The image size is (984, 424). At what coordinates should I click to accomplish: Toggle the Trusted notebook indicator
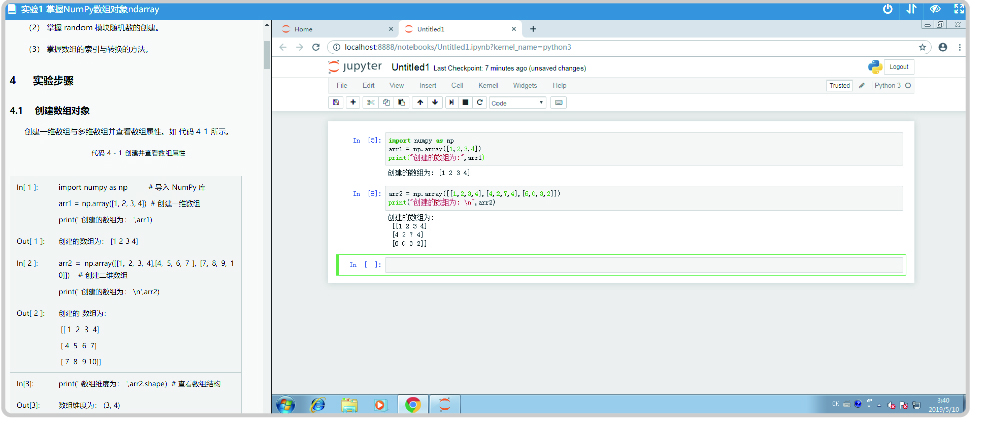coord(839,86)
